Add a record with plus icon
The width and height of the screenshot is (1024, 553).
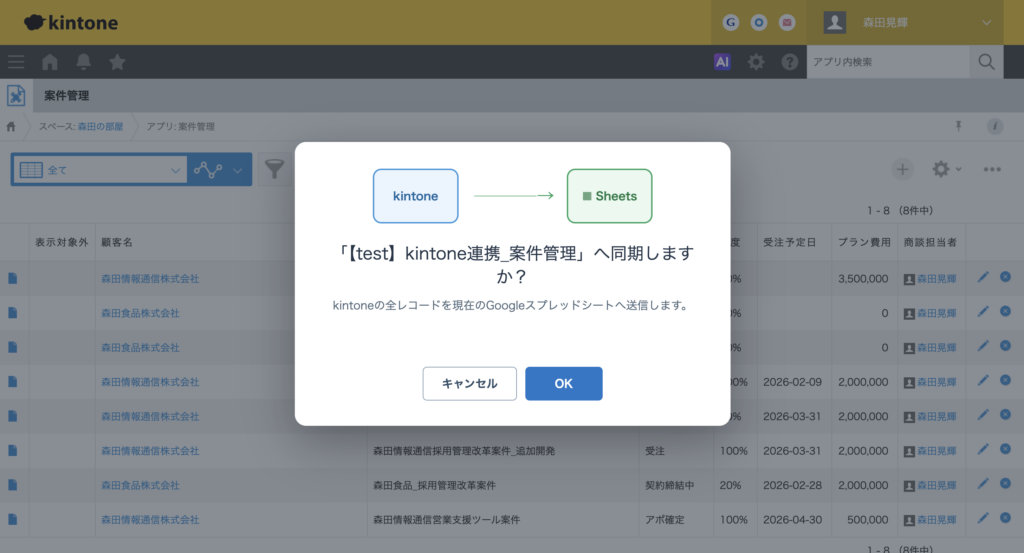(903, 170)
